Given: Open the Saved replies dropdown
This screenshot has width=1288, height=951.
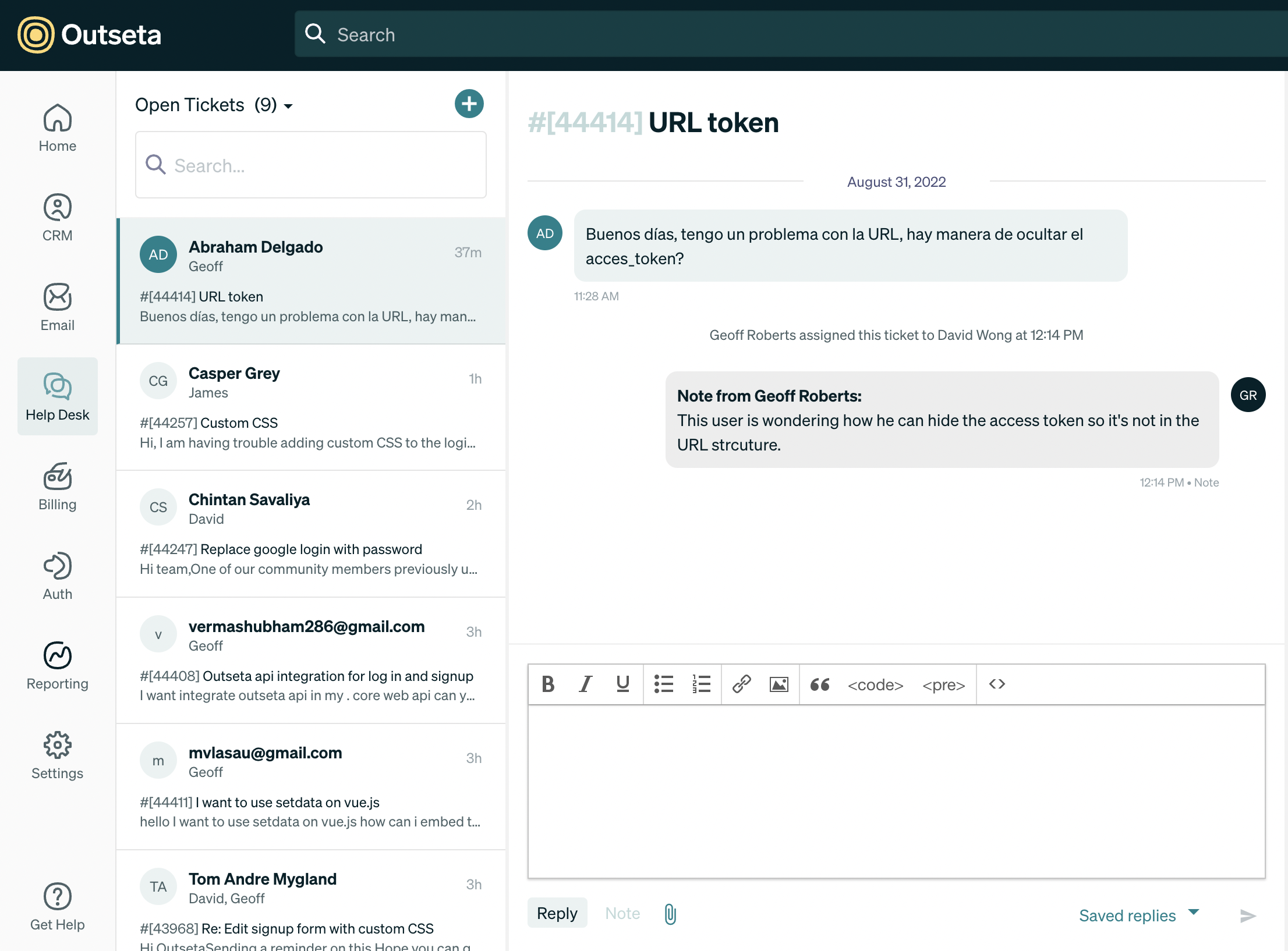Looking at the screenshot, I should click(1138, 915).
